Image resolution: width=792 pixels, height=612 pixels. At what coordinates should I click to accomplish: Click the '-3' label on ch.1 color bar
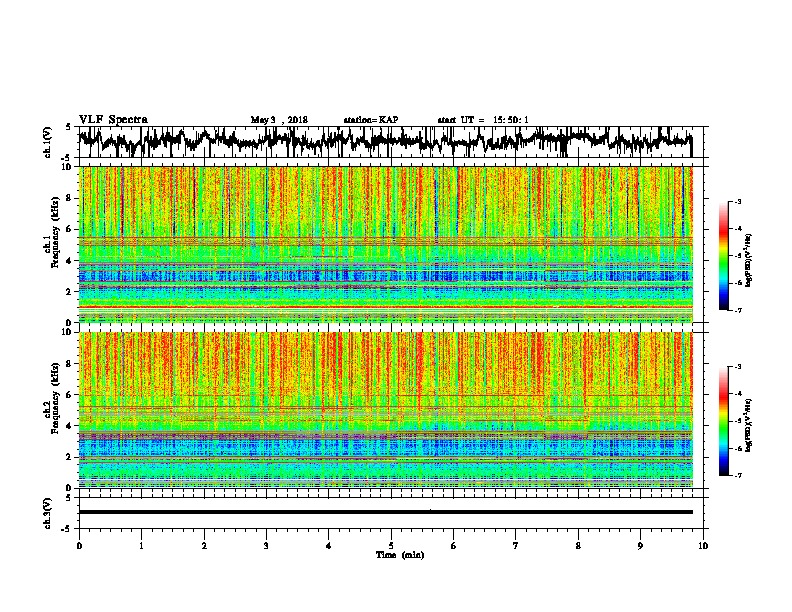pyautogui.click(x=738, y=201)
